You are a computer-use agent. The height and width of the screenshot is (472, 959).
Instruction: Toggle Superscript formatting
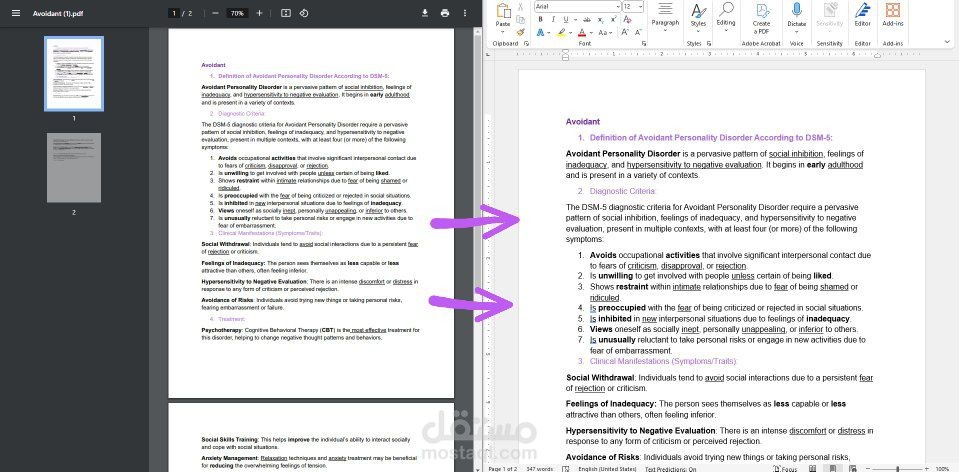613,19
